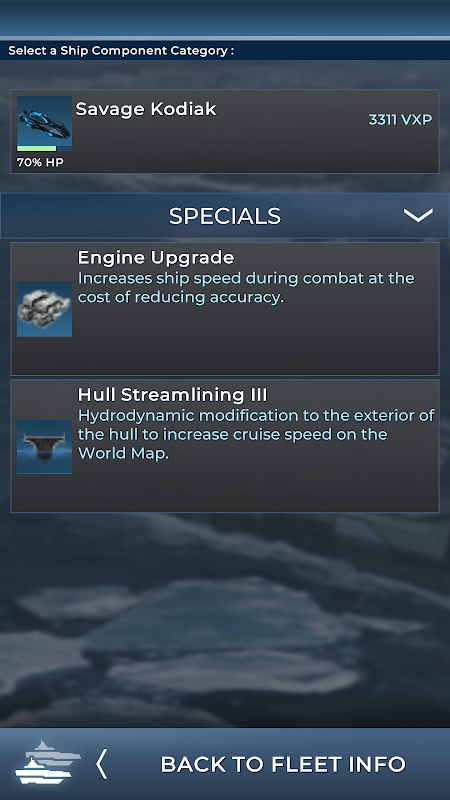450x800 pixels.
Task: Click the Savage Kodiak ship thumbnail
Action: [x=44, y=121]
